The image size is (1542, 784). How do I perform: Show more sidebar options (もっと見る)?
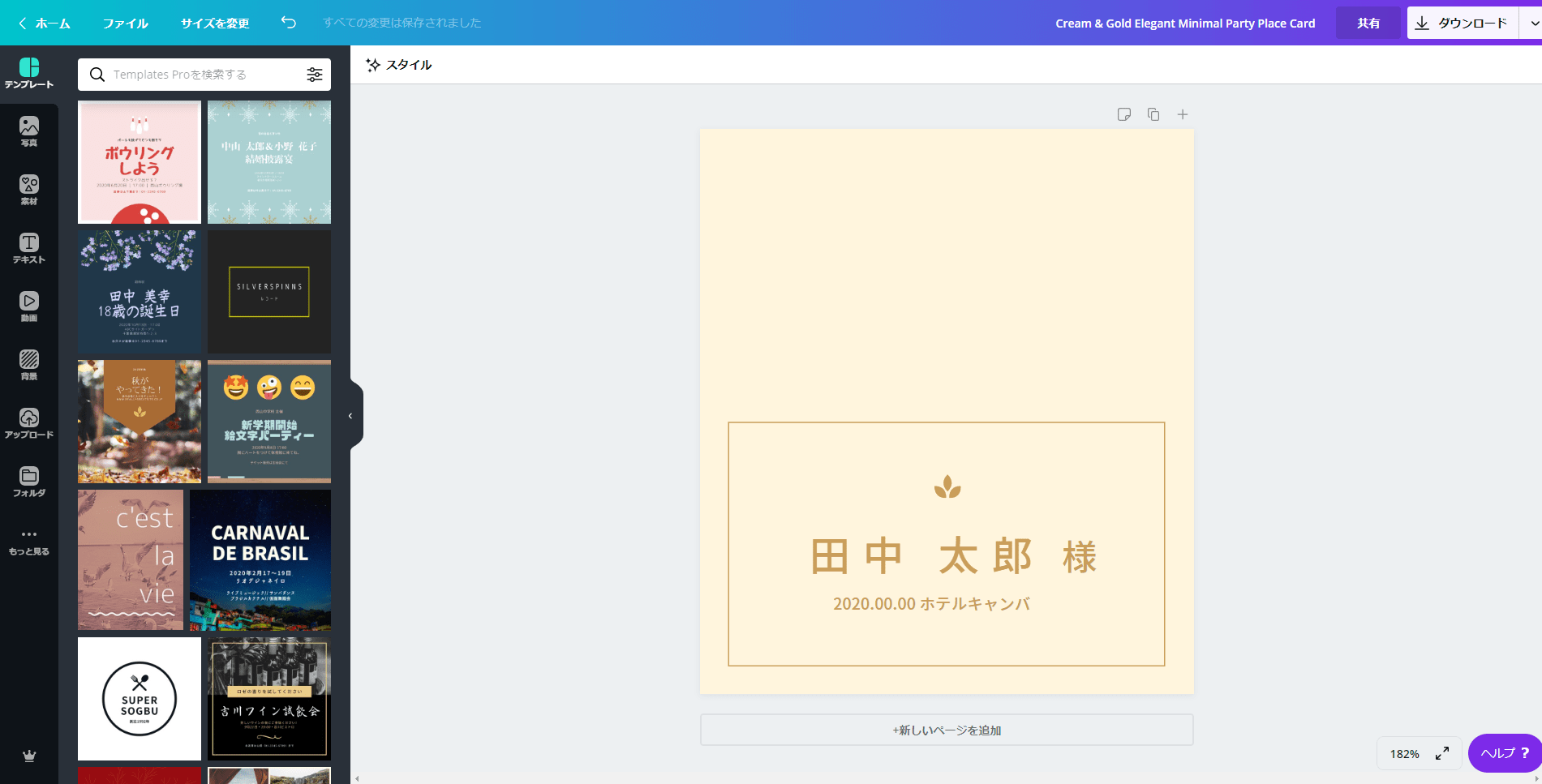coord(29,540)
